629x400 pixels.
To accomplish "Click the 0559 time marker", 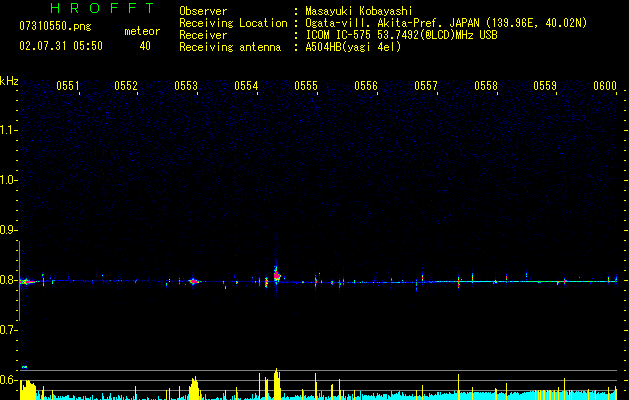I will 545,86.
